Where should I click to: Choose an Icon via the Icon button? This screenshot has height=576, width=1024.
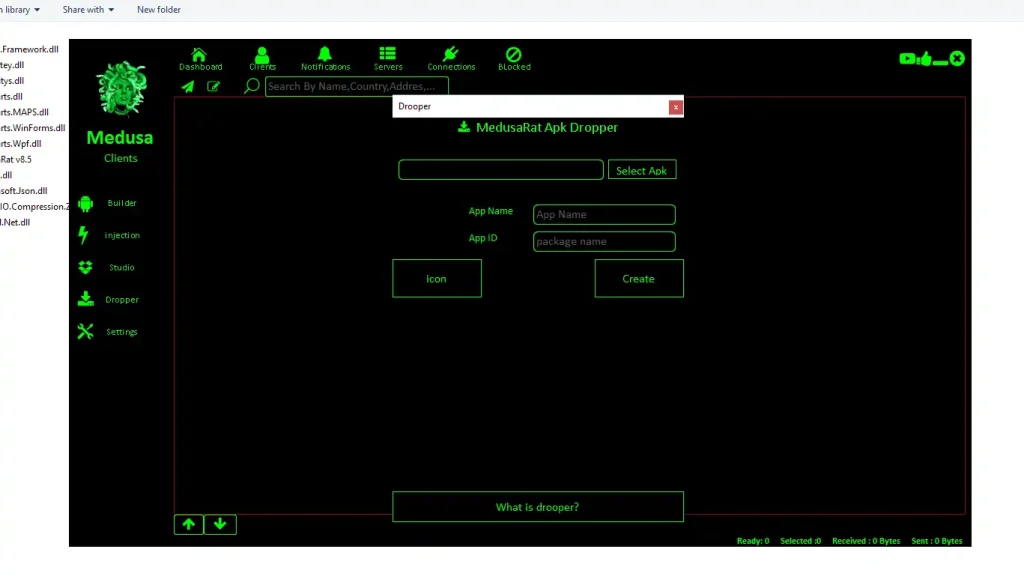pyautogui.click(x=437, y=278)
